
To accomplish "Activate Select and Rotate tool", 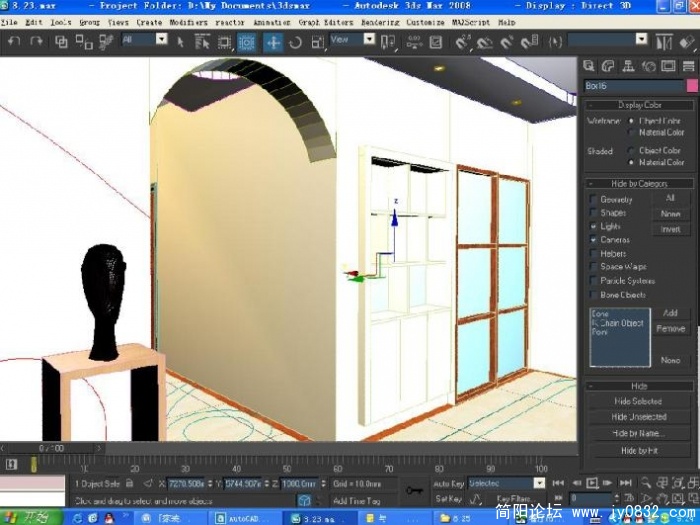I will pos(296,43).
